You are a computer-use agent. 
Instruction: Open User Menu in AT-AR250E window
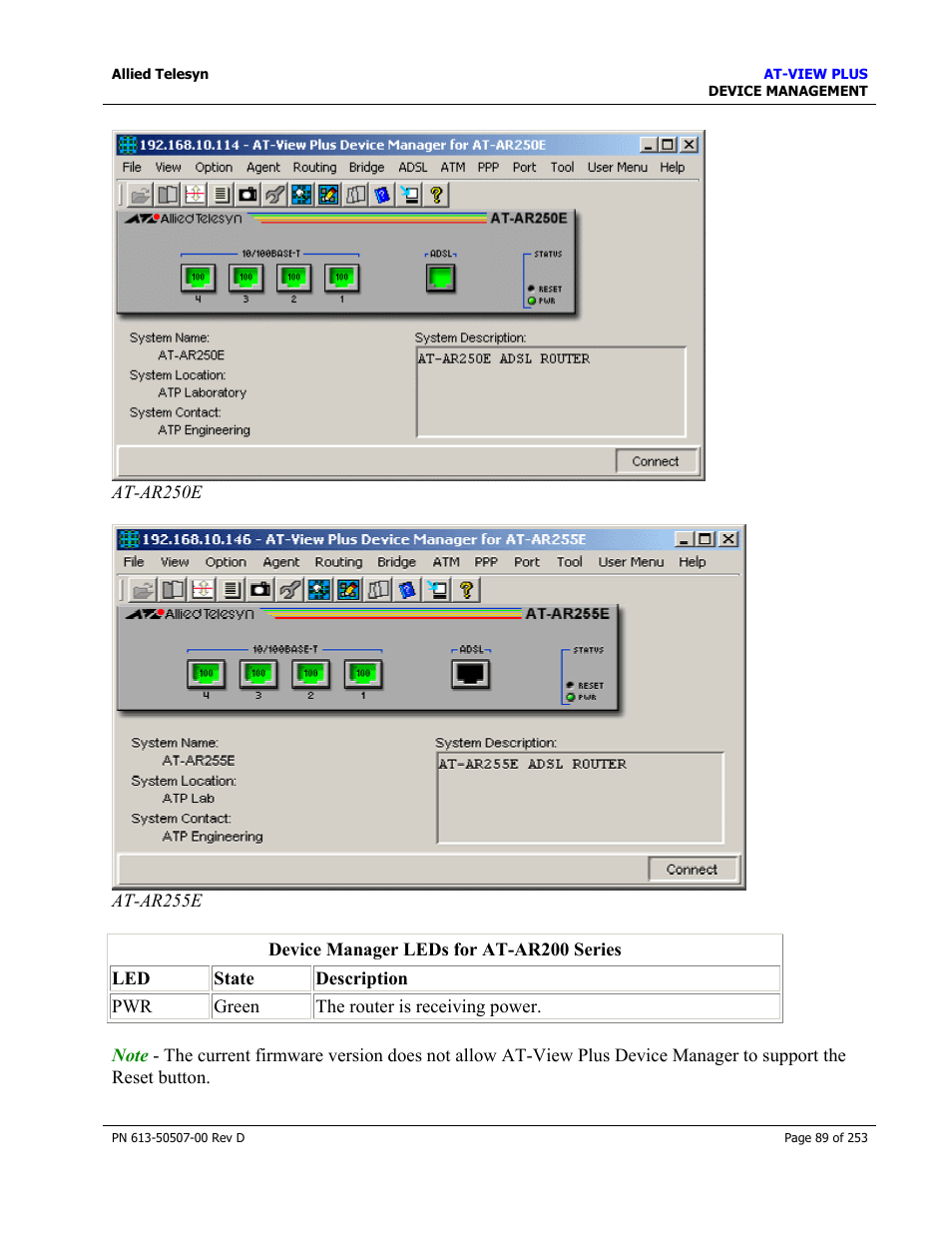click(x=617, y=168)
